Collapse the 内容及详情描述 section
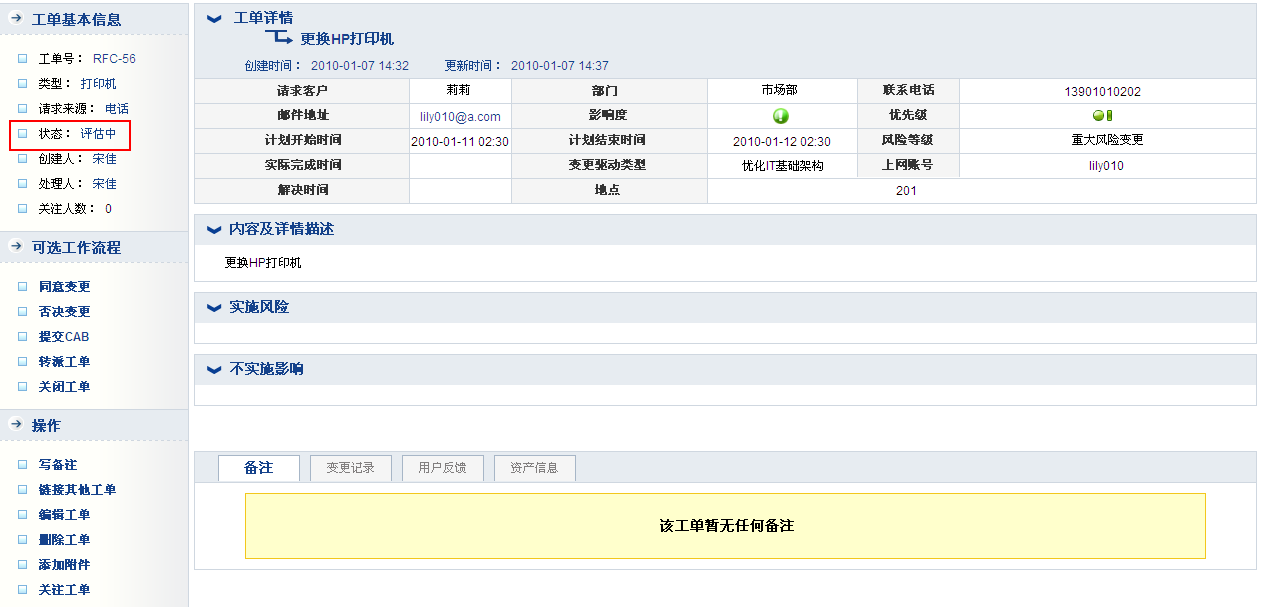Screen dimensions: 1261x607 pyautogui.click(x=213, y=229)
